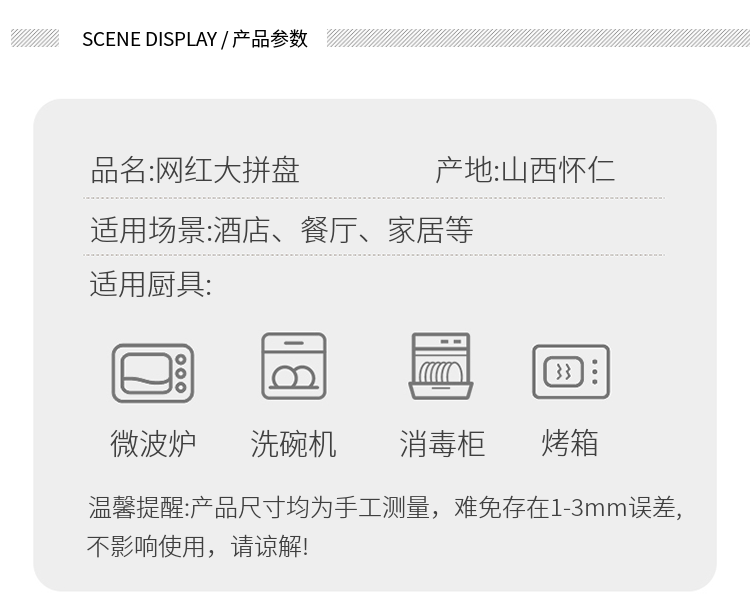Click the striped bar left of heading
Viewport: 750px width, 611px height.
pyautogui.click(x=35, y=38)
